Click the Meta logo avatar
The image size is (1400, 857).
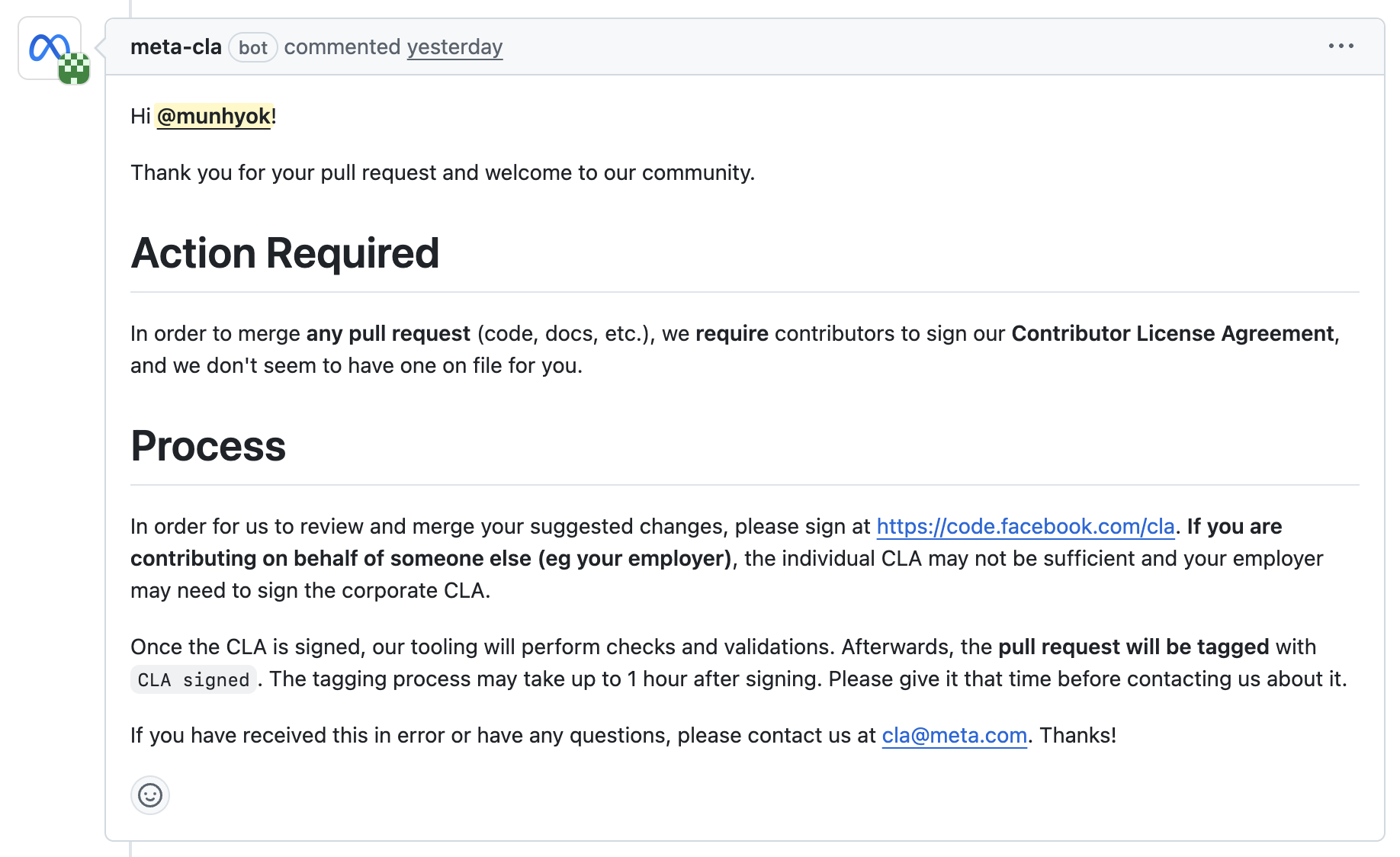tap(47, 47)
